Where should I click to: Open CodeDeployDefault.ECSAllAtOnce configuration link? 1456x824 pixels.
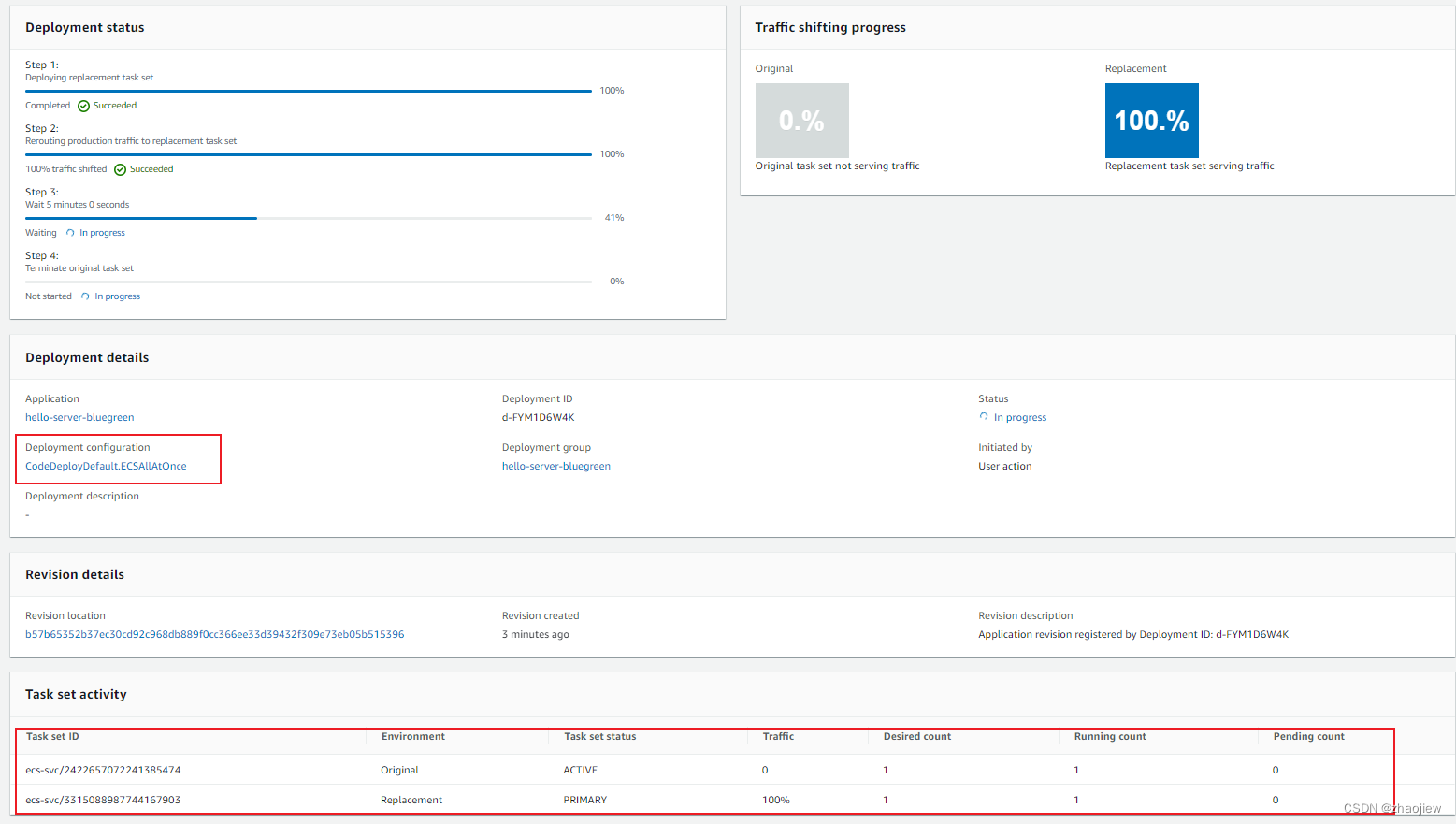click(106, 466)
